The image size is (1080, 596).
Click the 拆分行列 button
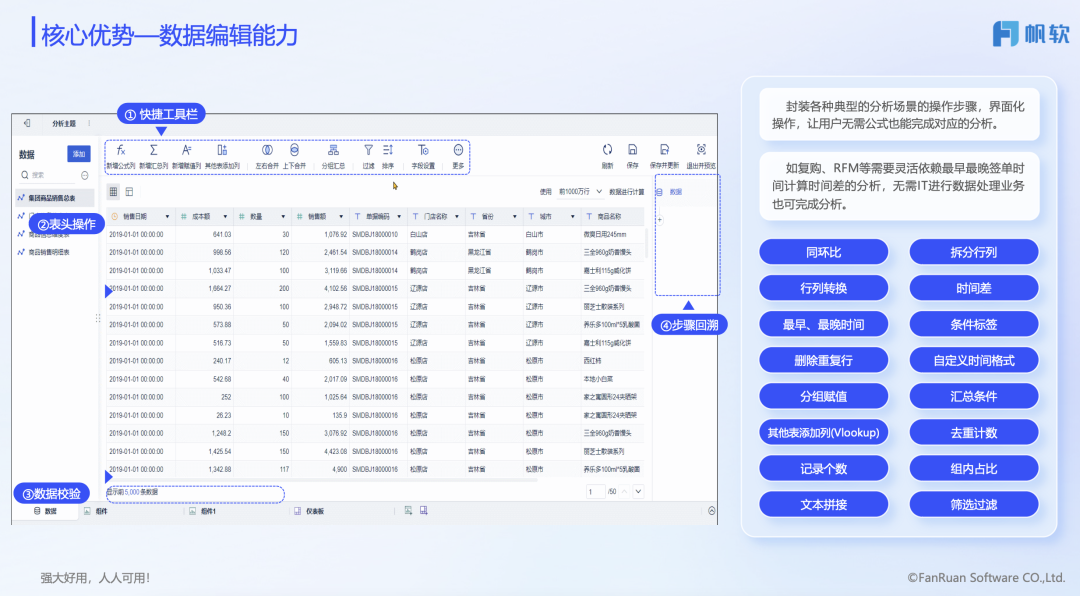(x=974, y=252)
